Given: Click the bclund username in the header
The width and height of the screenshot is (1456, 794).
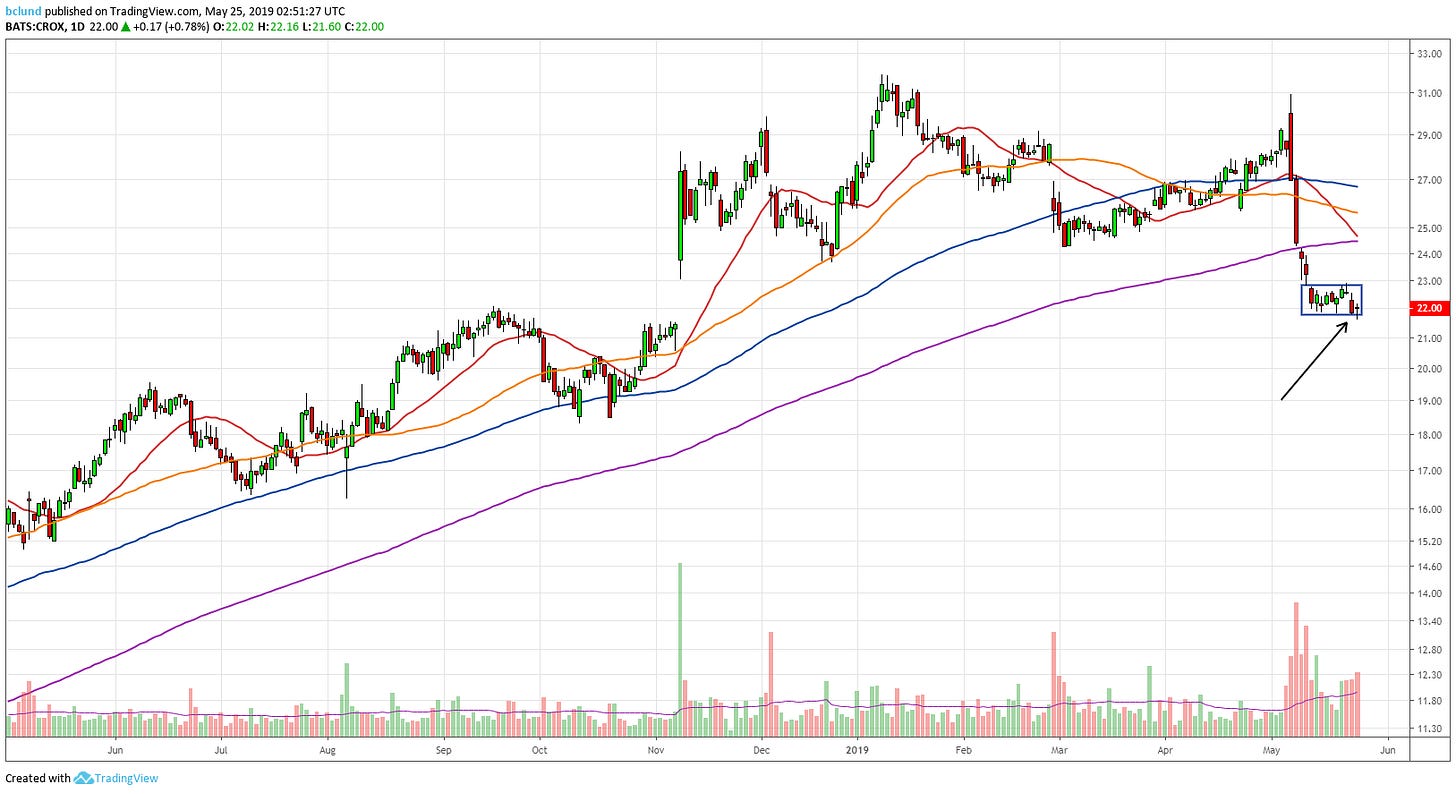Looking at the screenshot, I should click(x=23, y=11).
